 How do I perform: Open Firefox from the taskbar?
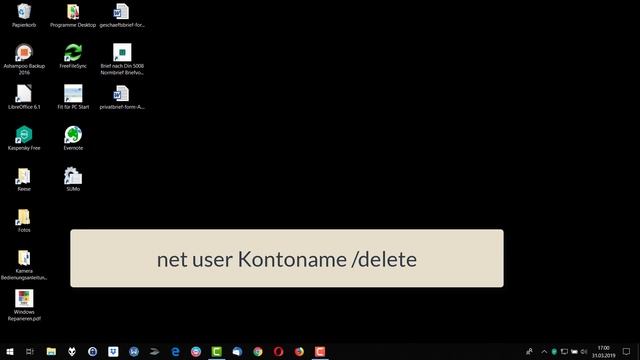(299, 351)
